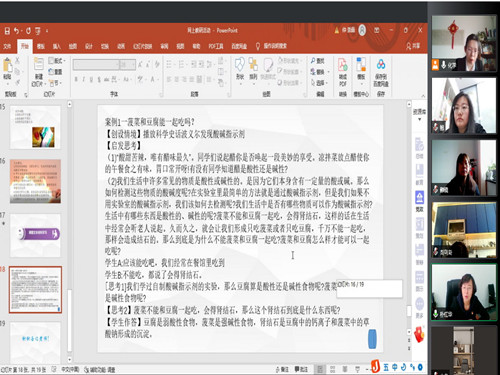Screen dimensions: 500x375
Task: Switch to Normal view status bar icon
Action: pos(320,369)
